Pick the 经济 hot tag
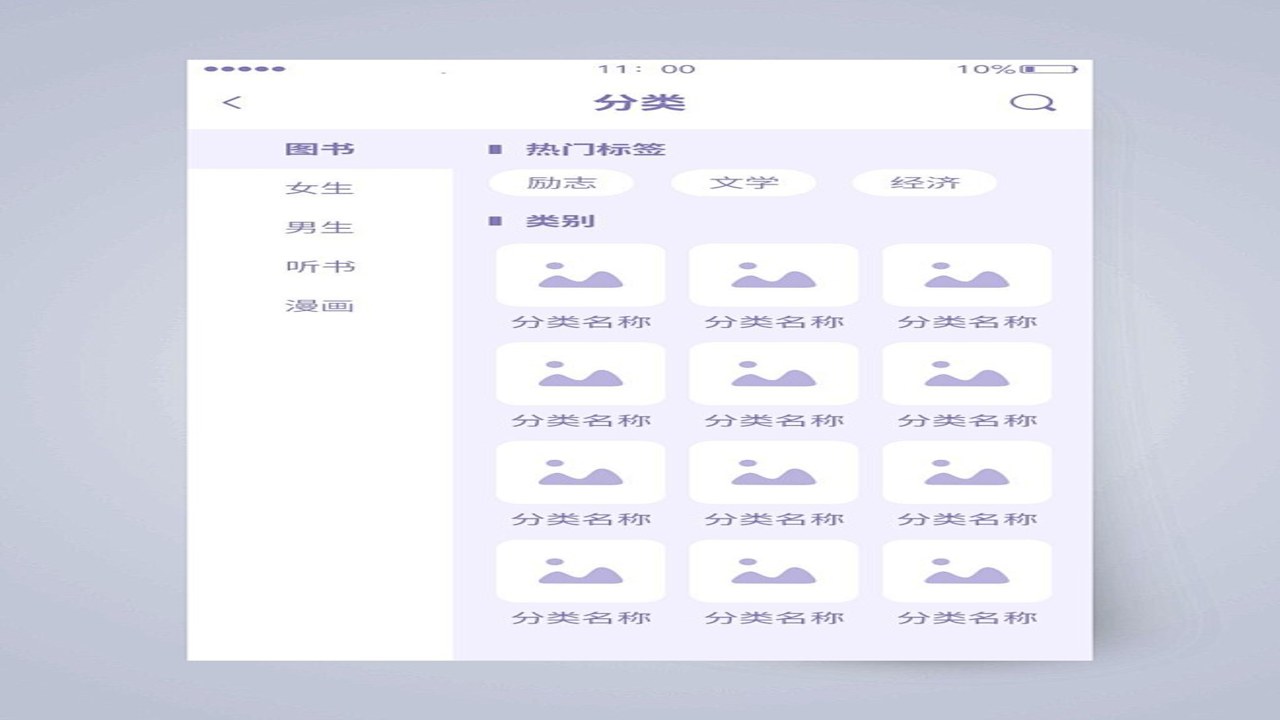 [x=925, y=182]
